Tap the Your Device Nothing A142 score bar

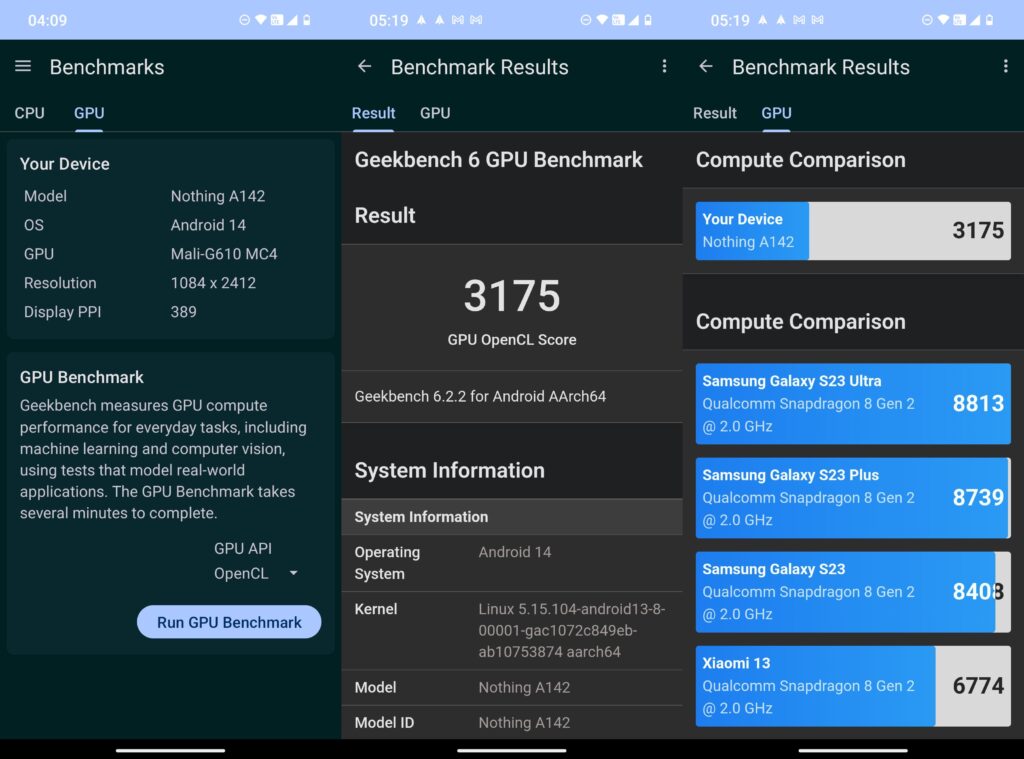(x=852, y=231)
